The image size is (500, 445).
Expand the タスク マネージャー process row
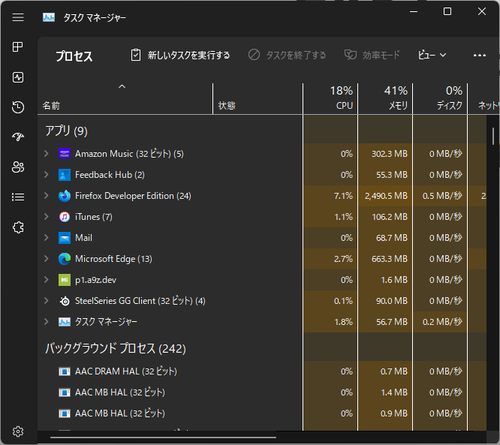46,321
